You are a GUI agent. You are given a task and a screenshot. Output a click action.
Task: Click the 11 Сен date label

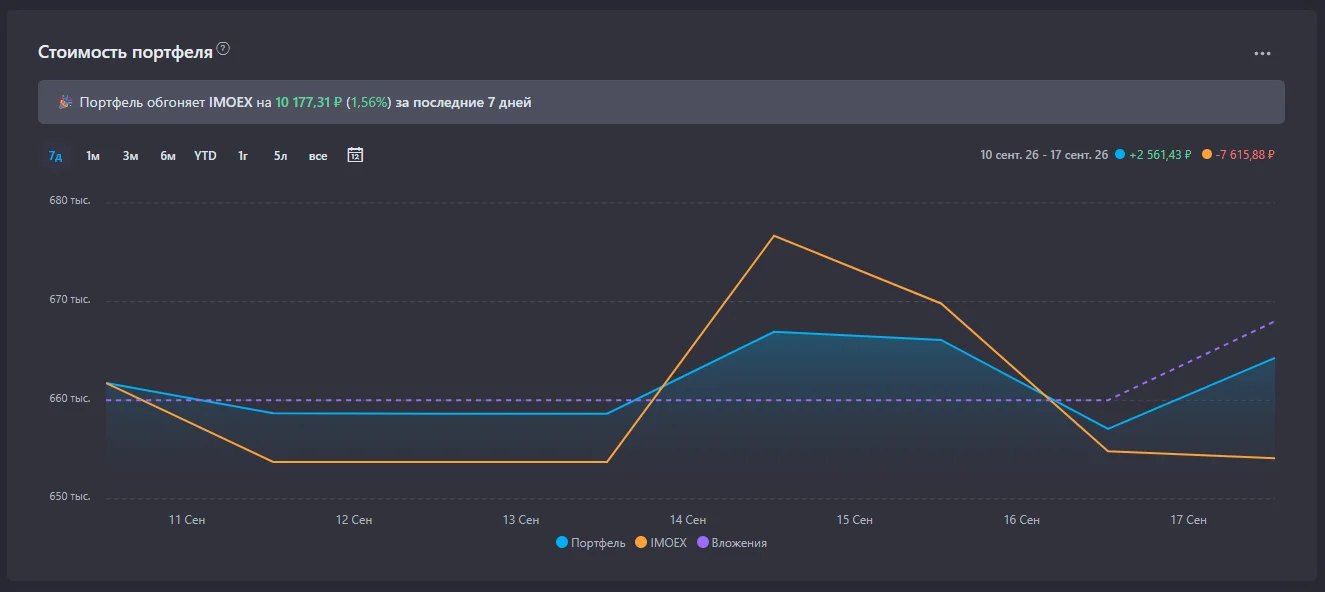[x=187, y=520]
